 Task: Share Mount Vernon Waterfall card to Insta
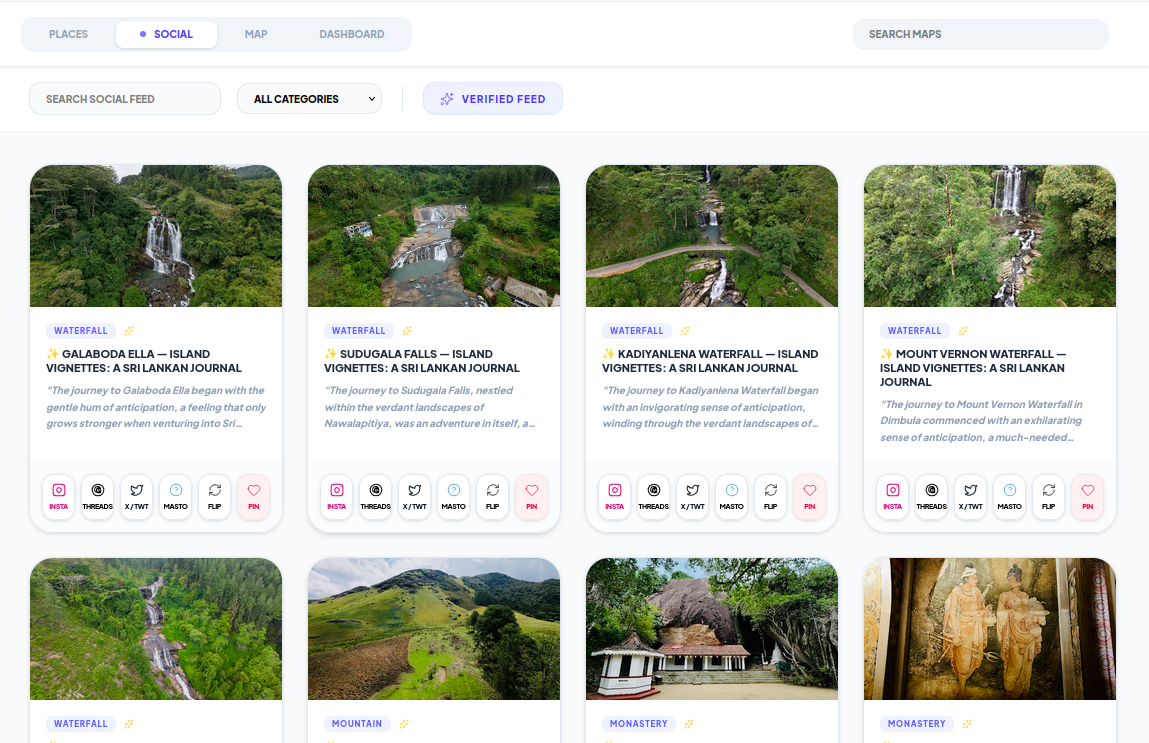(893, 497)
